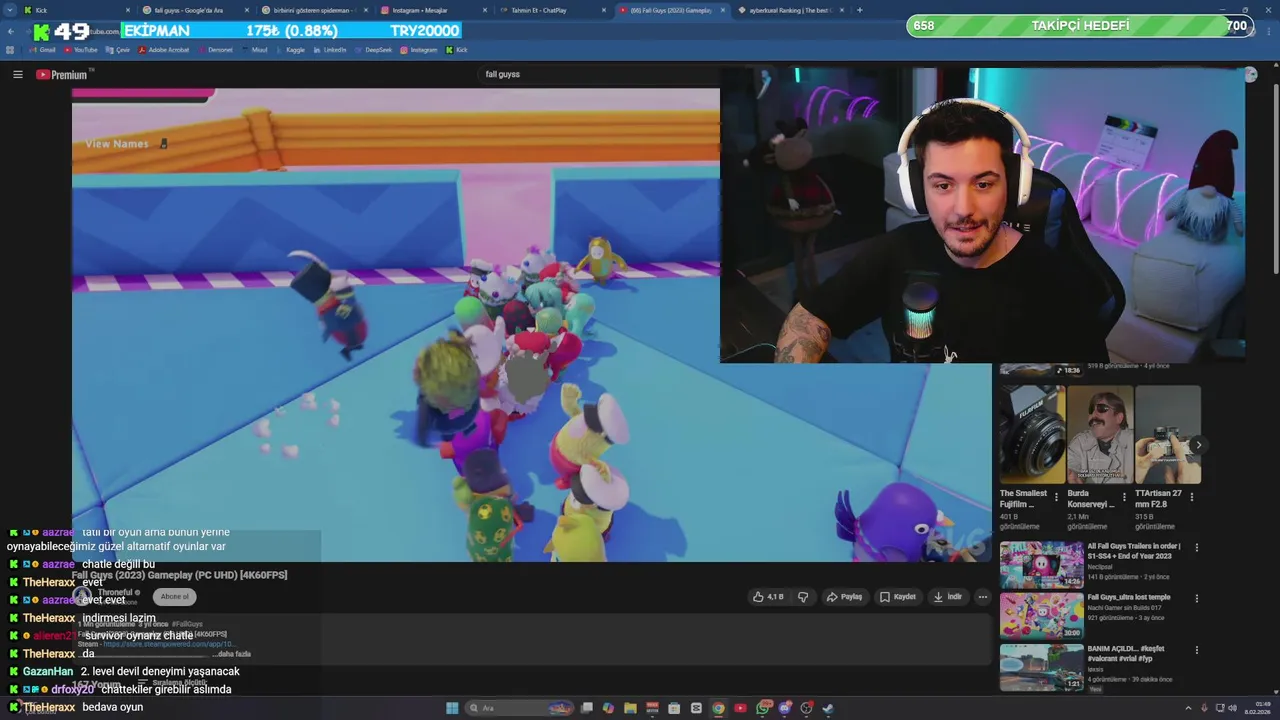Switch to Instagram Mesajlar tab
The image size is (1280, 720).
tap(432, 10)
